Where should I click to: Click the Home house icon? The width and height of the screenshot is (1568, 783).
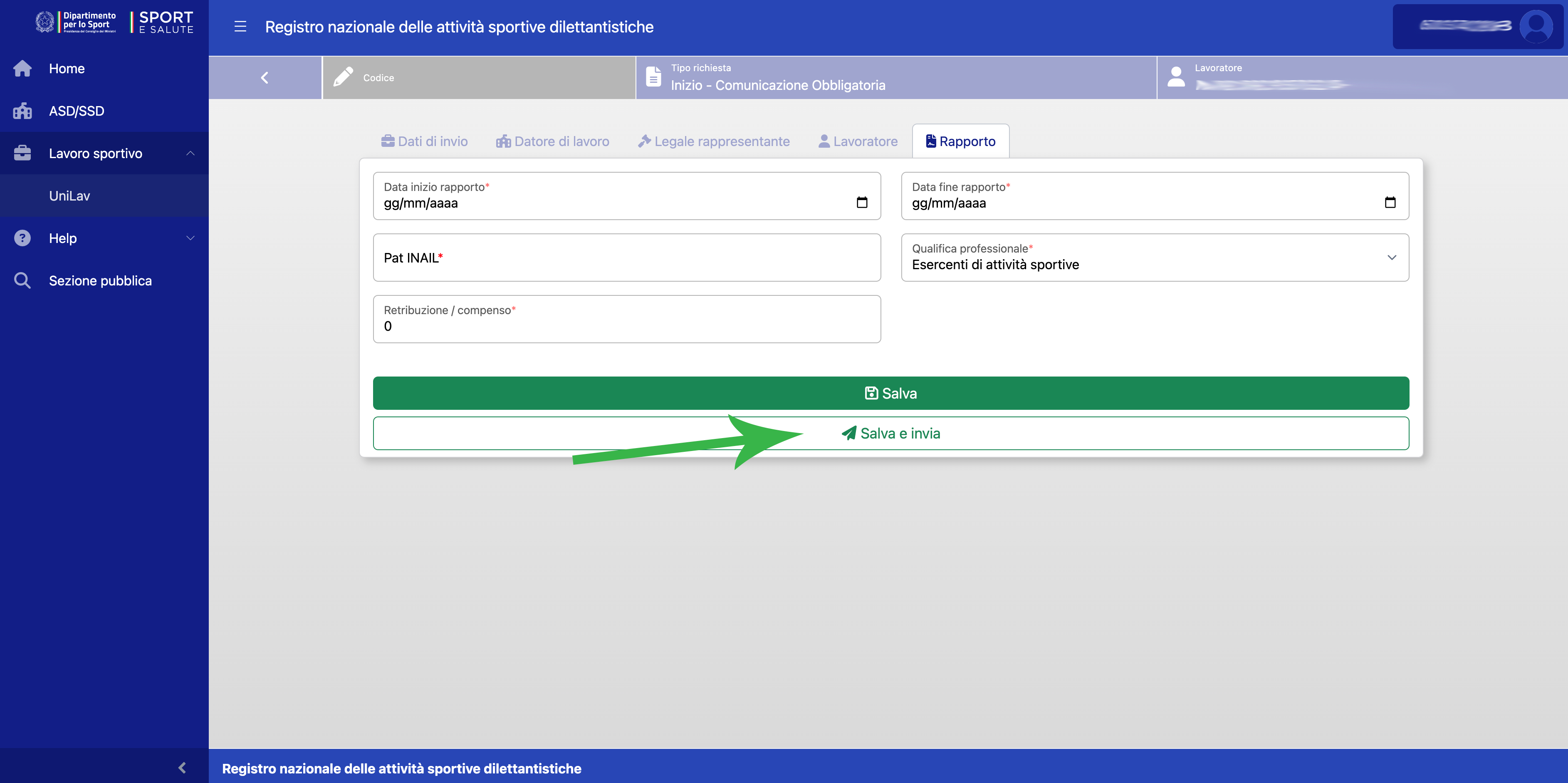(x=22, y=69)
